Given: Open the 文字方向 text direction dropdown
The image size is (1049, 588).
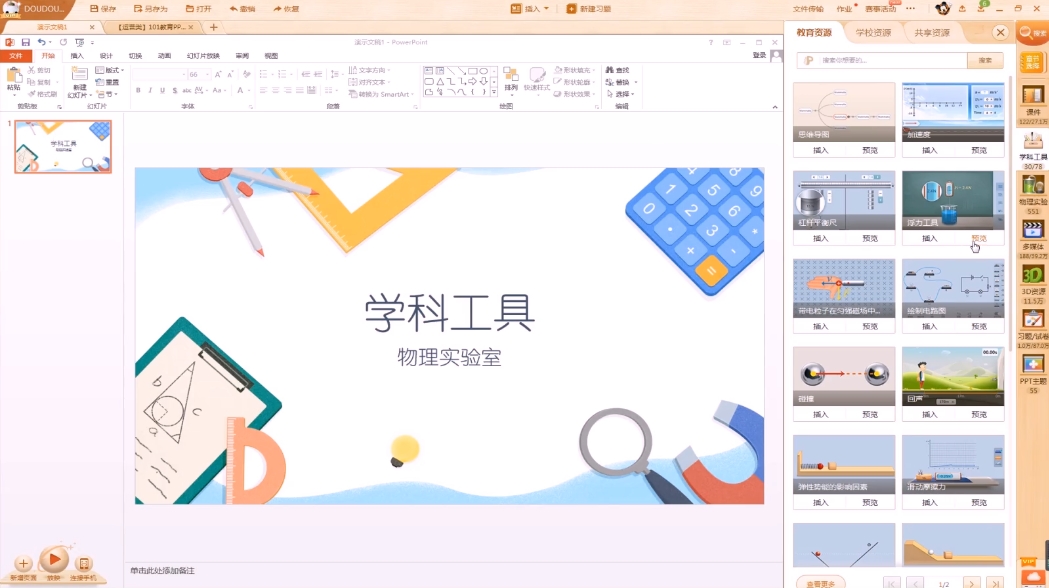Looking at the screenshot, I should point(369,70).
